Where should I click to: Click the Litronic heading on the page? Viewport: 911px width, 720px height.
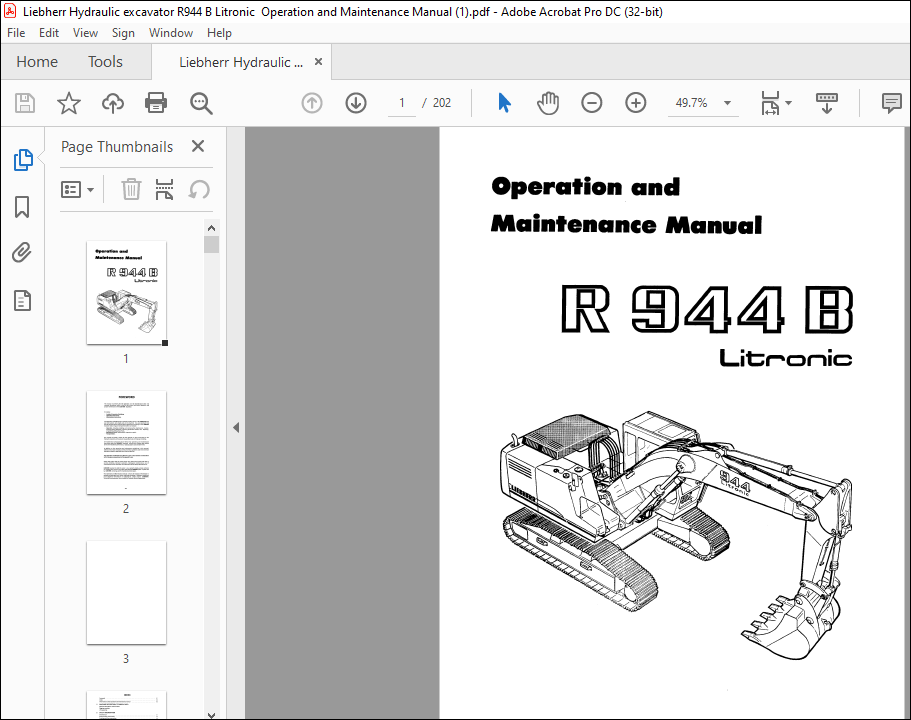tap(786, 358)
